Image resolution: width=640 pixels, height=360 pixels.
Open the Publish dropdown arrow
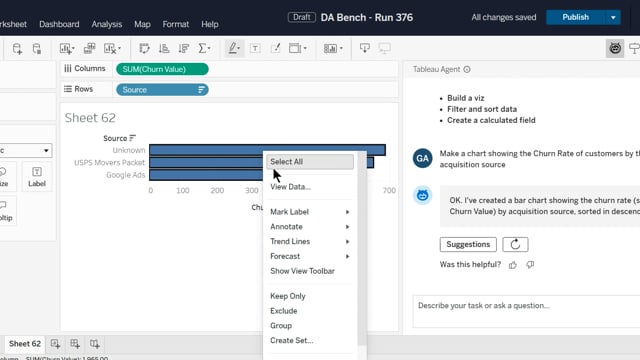click(613, 18)
